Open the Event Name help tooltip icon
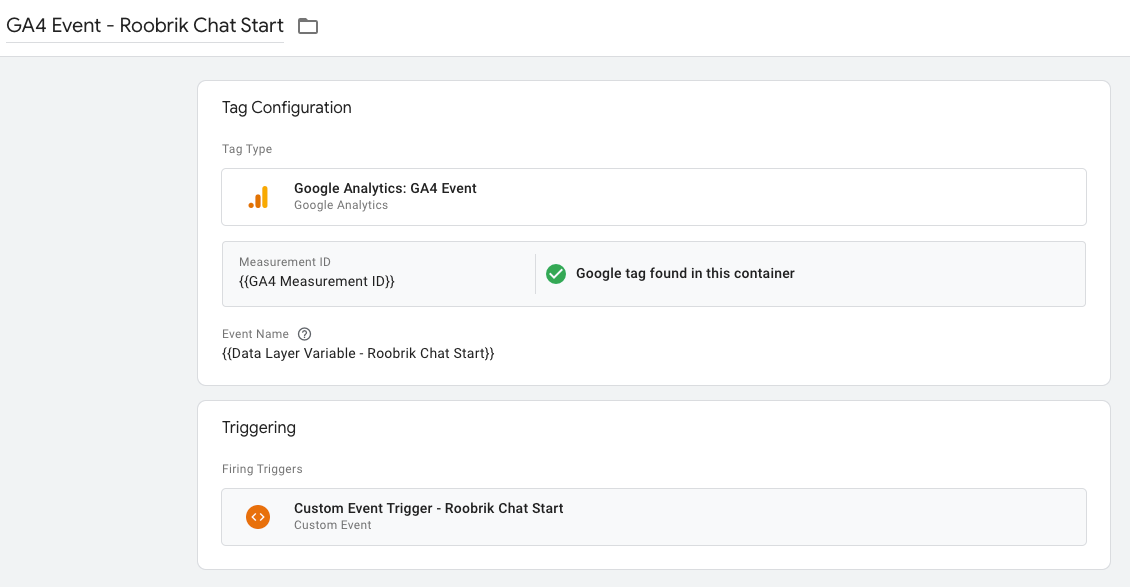 coord(305,334)
